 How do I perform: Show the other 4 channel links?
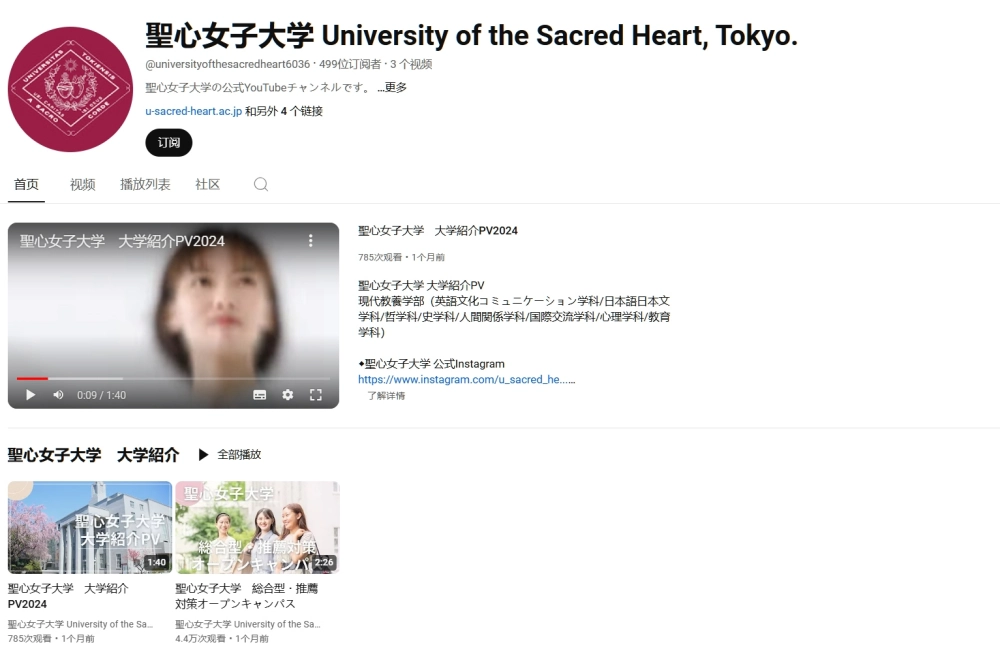[x=284, y=111]
